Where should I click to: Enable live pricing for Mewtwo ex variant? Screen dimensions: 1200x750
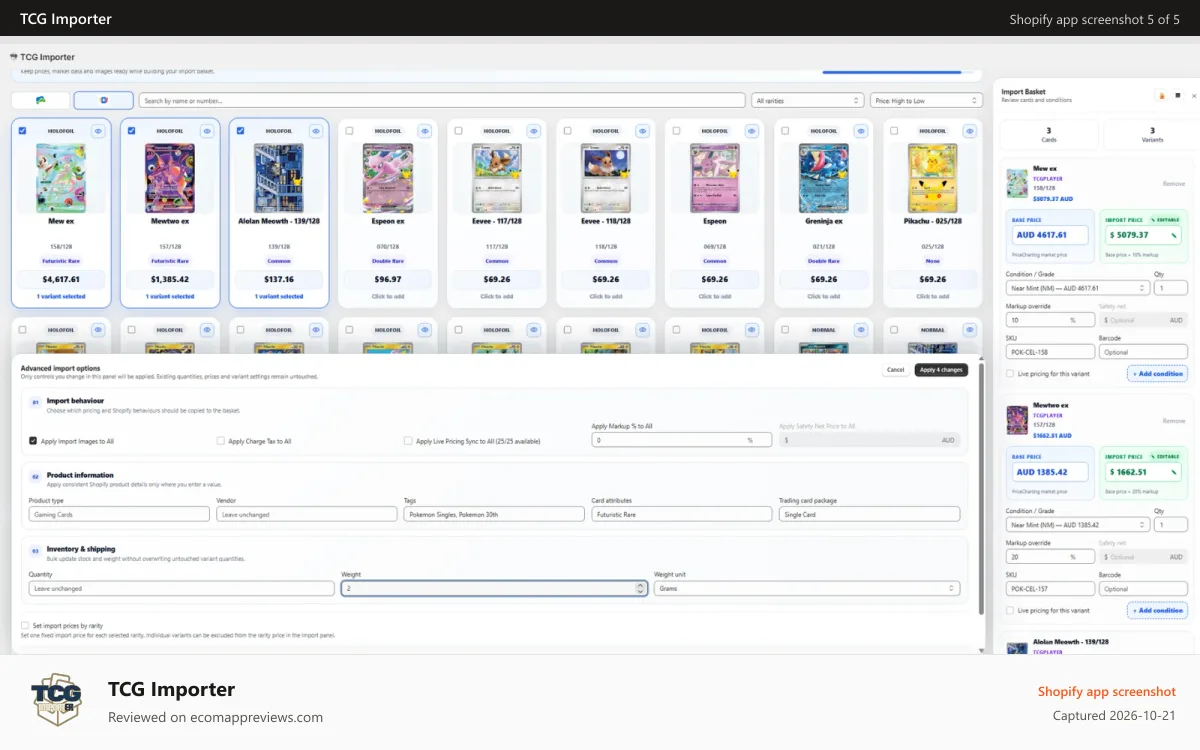coord(1011,610)
